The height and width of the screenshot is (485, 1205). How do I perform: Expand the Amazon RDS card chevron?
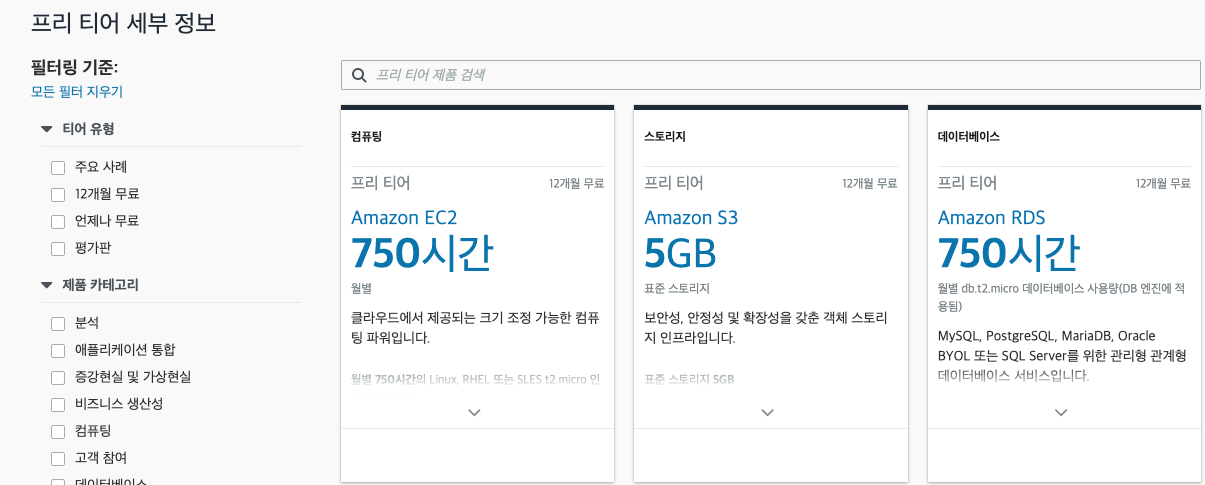click(x=1061, y=412)
